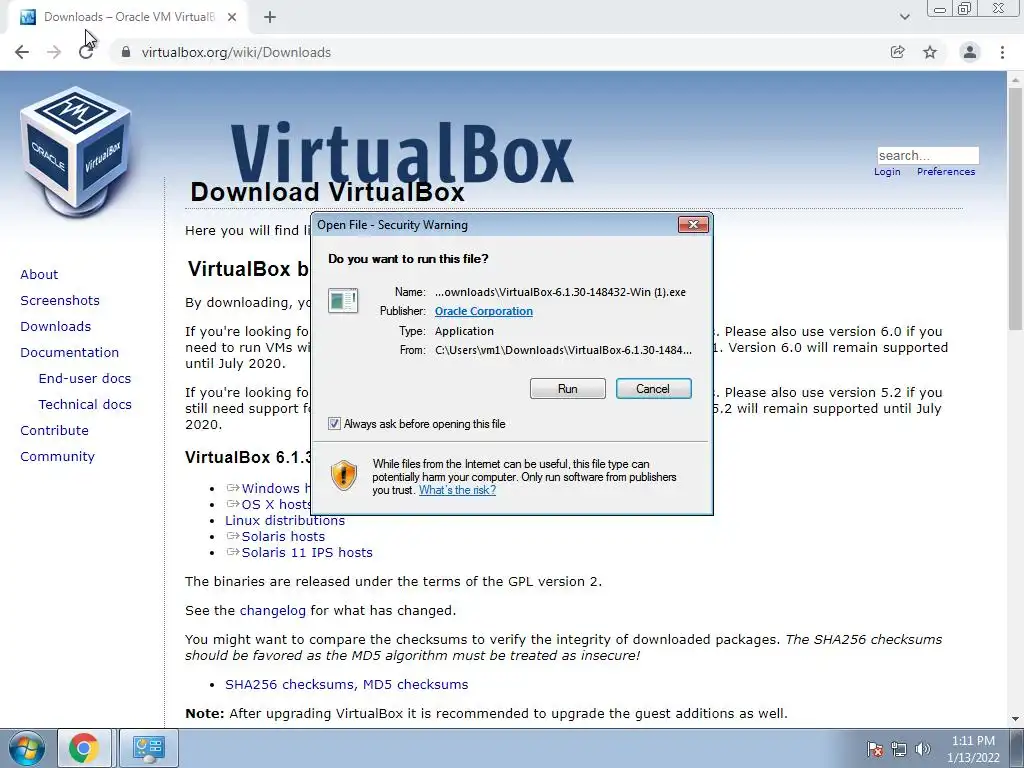Click the control panel taskbar icon
The height and width of the screenshot is (768, 1024).
(149, 748)
